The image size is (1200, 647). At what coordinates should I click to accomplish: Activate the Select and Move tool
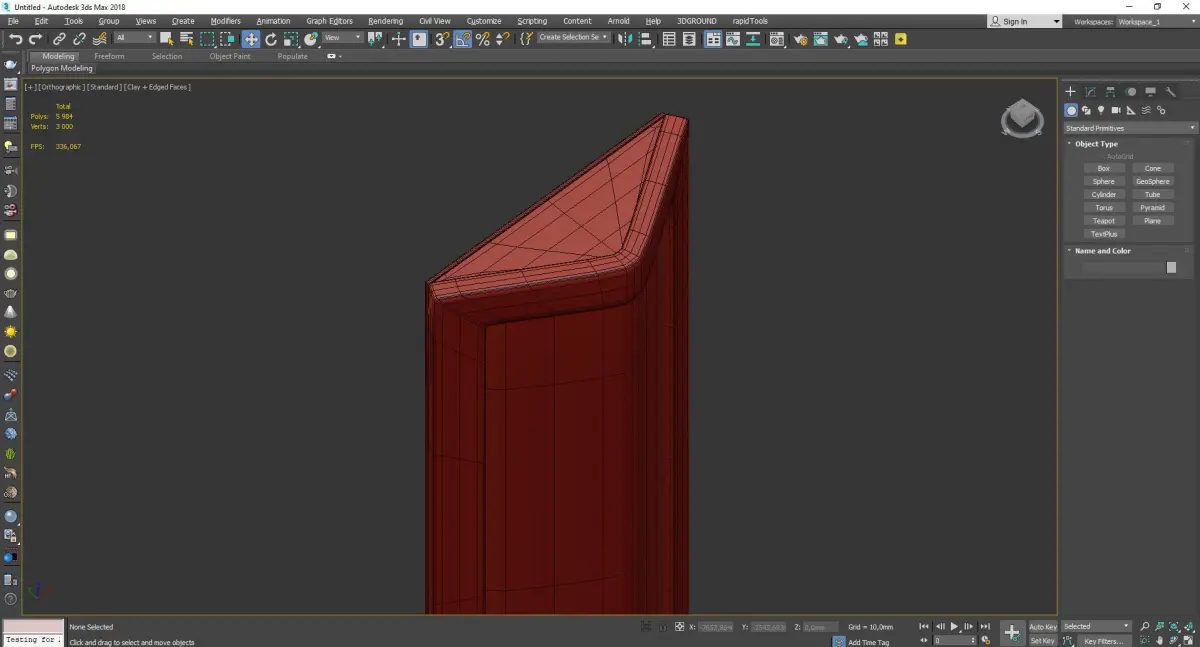(x=250, y=39)
